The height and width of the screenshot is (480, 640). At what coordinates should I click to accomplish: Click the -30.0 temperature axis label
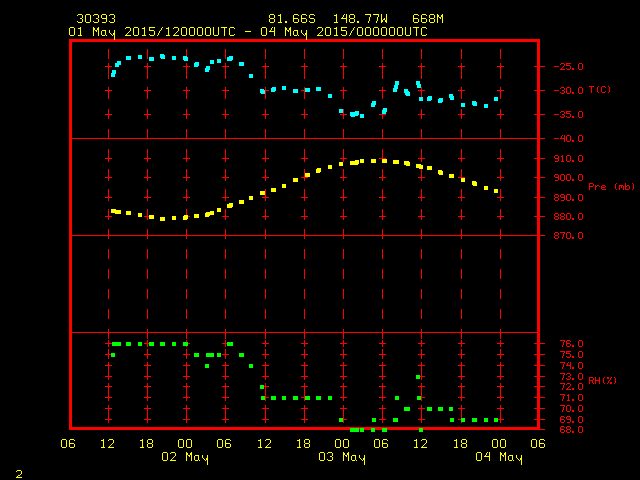[568, 91]
